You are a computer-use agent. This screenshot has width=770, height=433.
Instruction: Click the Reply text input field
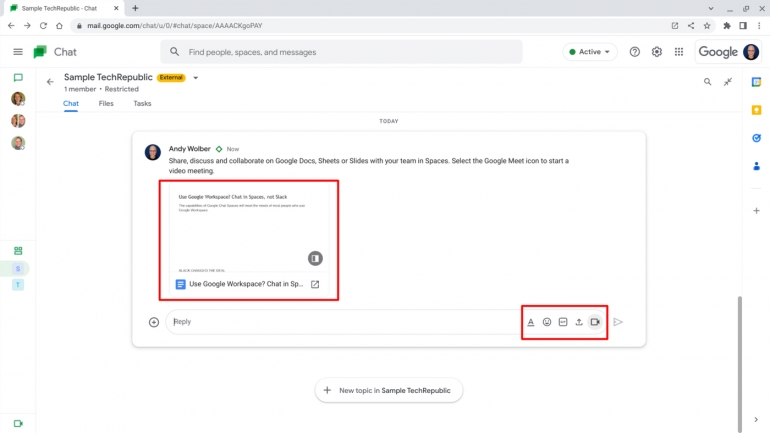click(340, 322)
